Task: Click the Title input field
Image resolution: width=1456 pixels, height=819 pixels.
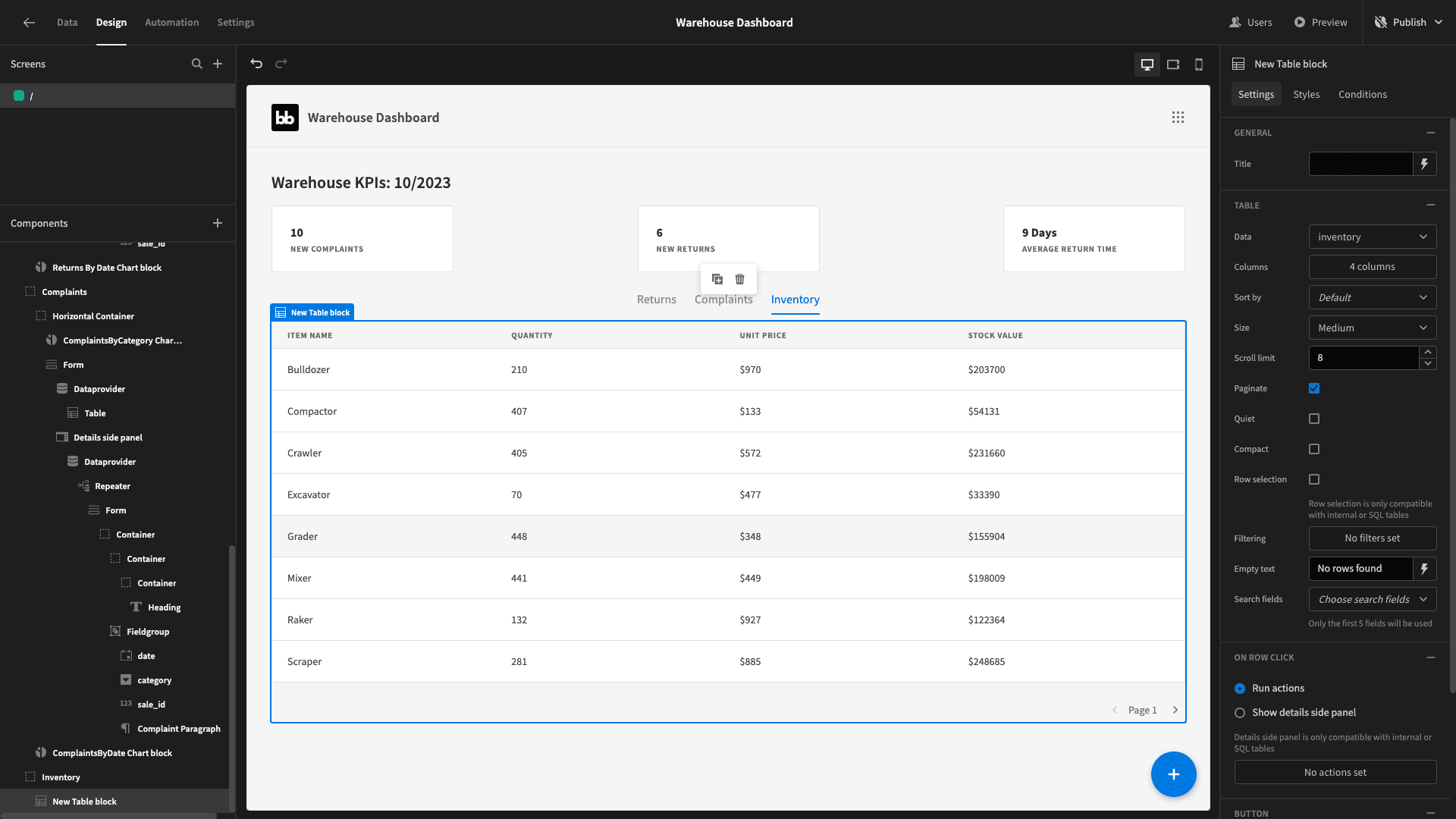Action: click(x=1360, y=164)
